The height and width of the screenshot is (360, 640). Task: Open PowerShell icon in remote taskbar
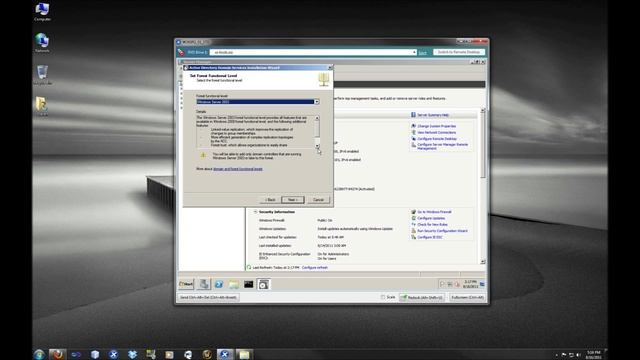(219, 284)
